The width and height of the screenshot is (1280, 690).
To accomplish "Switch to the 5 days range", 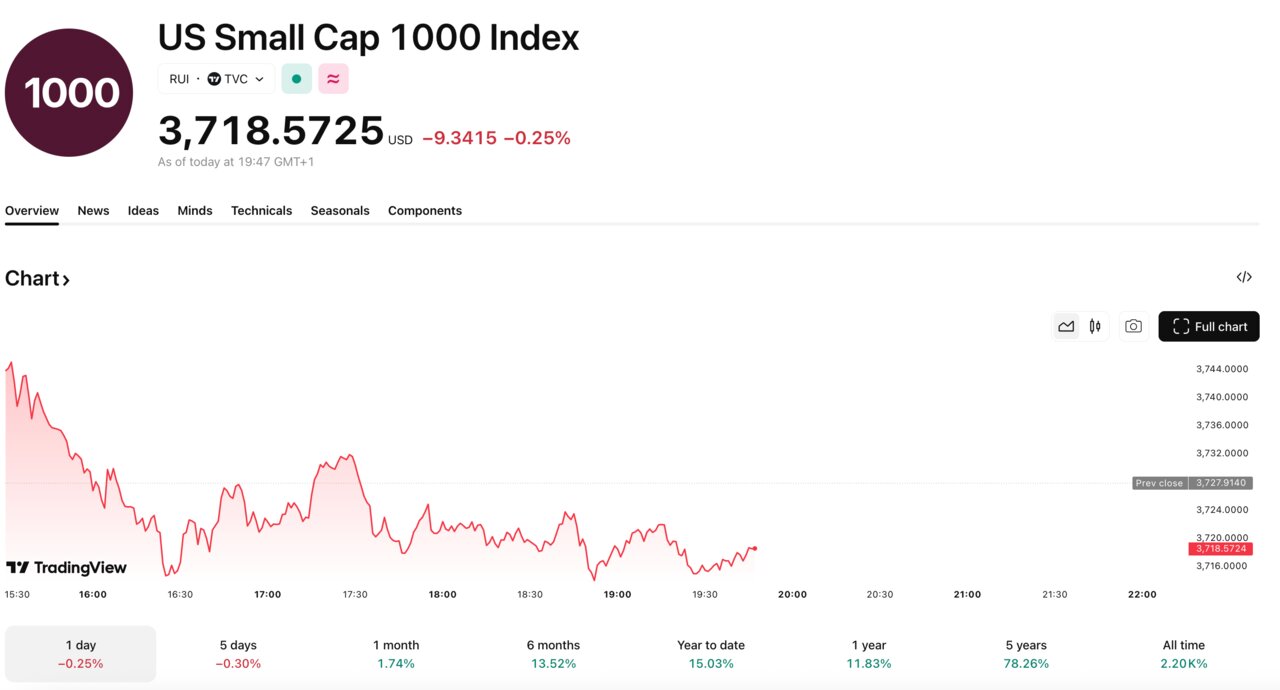I will [x=238, y=653].
